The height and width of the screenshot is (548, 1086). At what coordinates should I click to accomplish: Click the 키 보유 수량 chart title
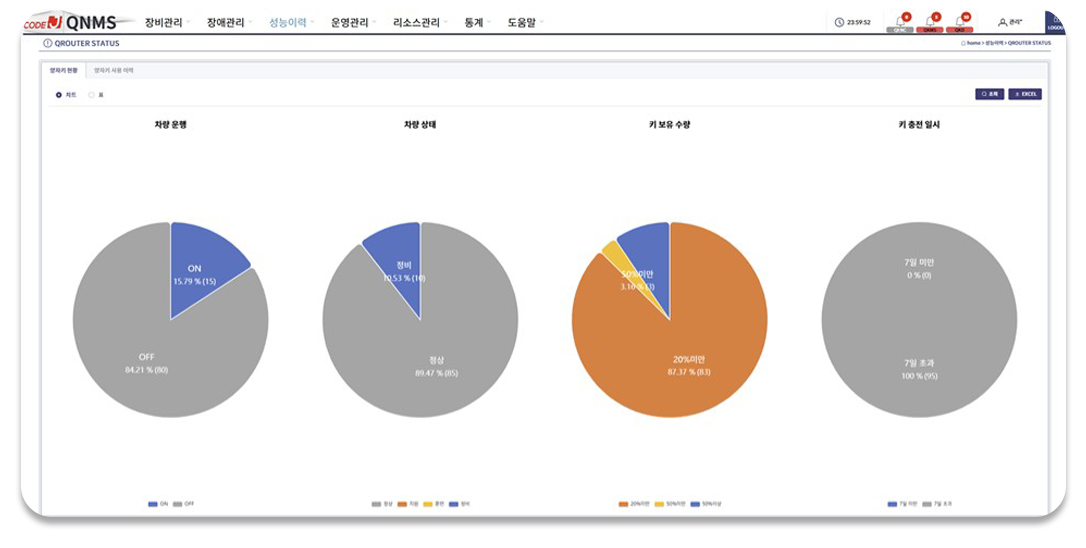[x=669, y=125]
